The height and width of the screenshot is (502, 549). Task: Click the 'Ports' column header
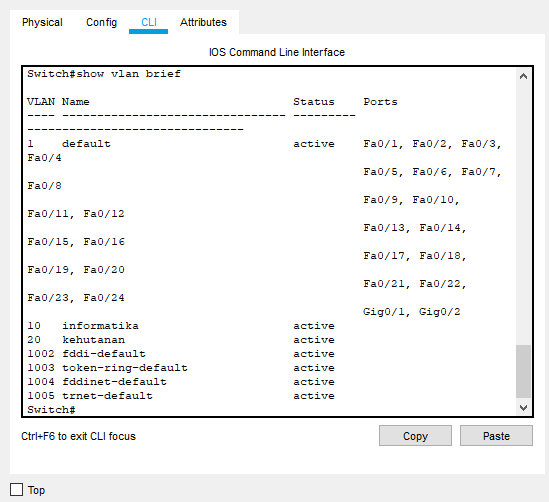click(x=380, y=102)
